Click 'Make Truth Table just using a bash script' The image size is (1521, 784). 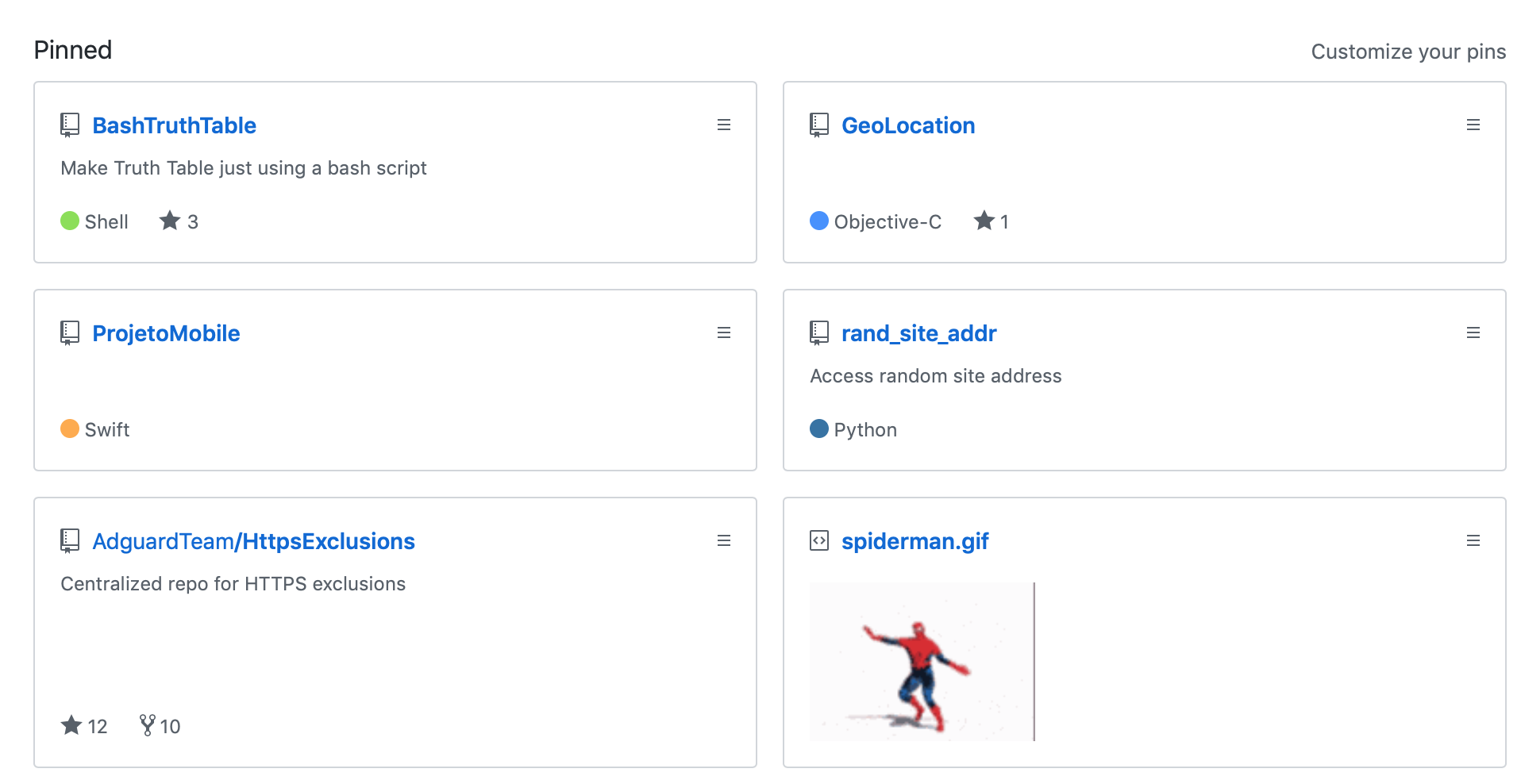tap(244, 168)
